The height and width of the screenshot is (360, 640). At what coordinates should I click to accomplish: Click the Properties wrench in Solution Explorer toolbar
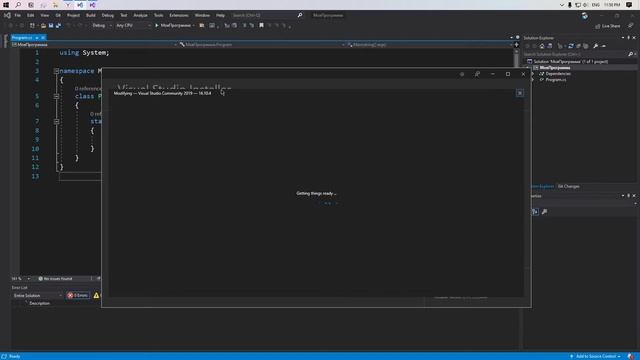[596, 46]
